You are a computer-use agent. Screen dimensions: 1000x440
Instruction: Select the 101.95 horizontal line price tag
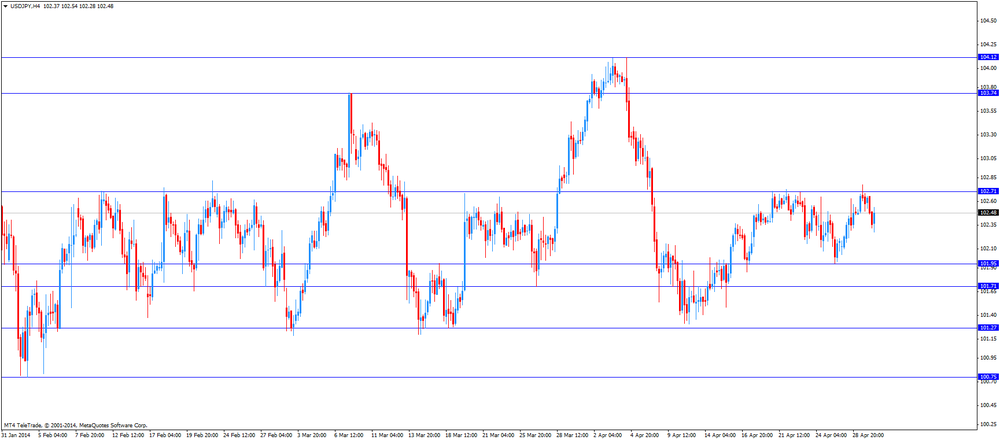[x=987, y=263]
